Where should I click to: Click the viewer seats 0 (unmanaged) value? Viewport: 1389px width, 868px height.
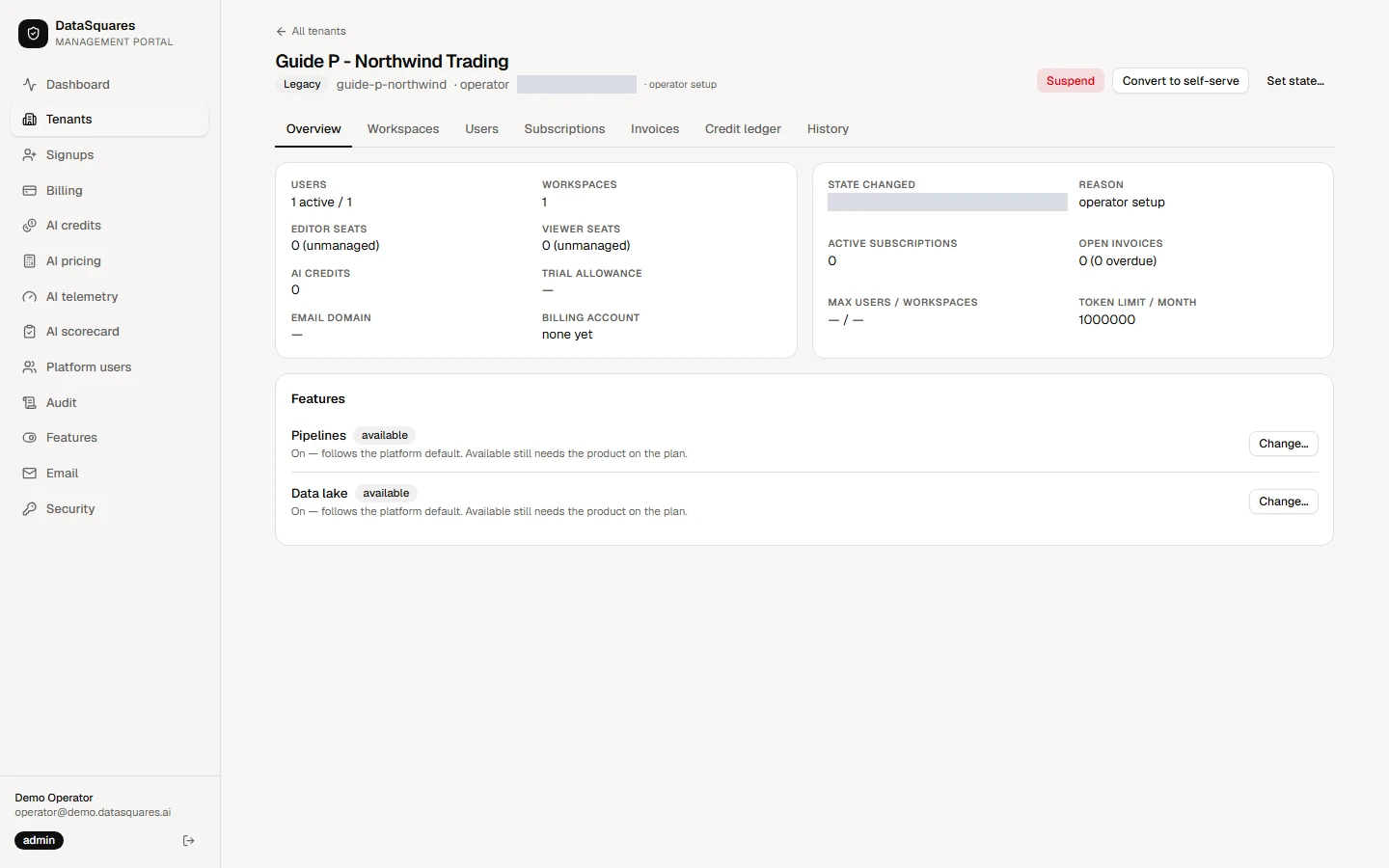(586, 246)
